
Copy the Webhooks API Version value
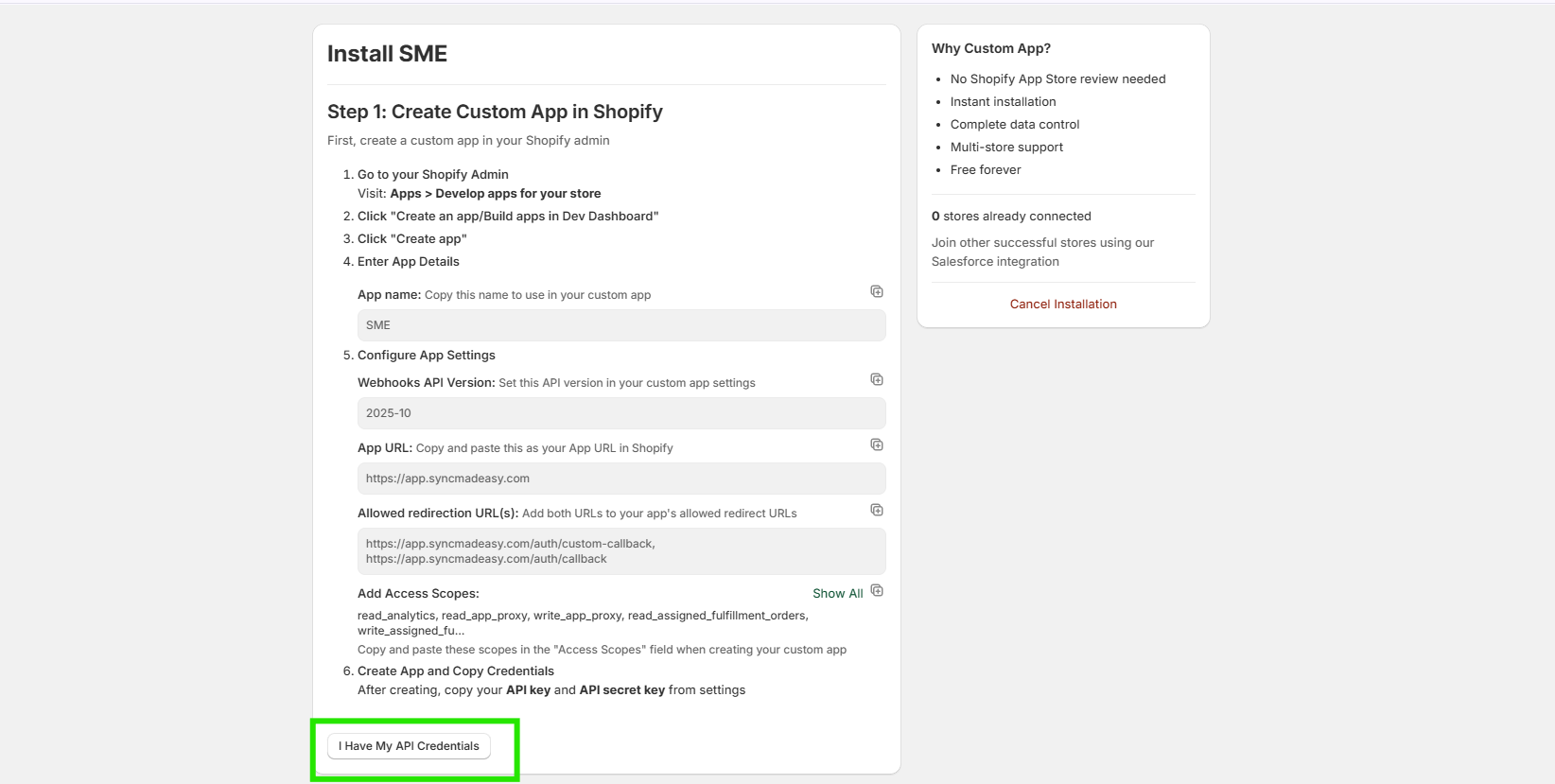pos(877,379)
